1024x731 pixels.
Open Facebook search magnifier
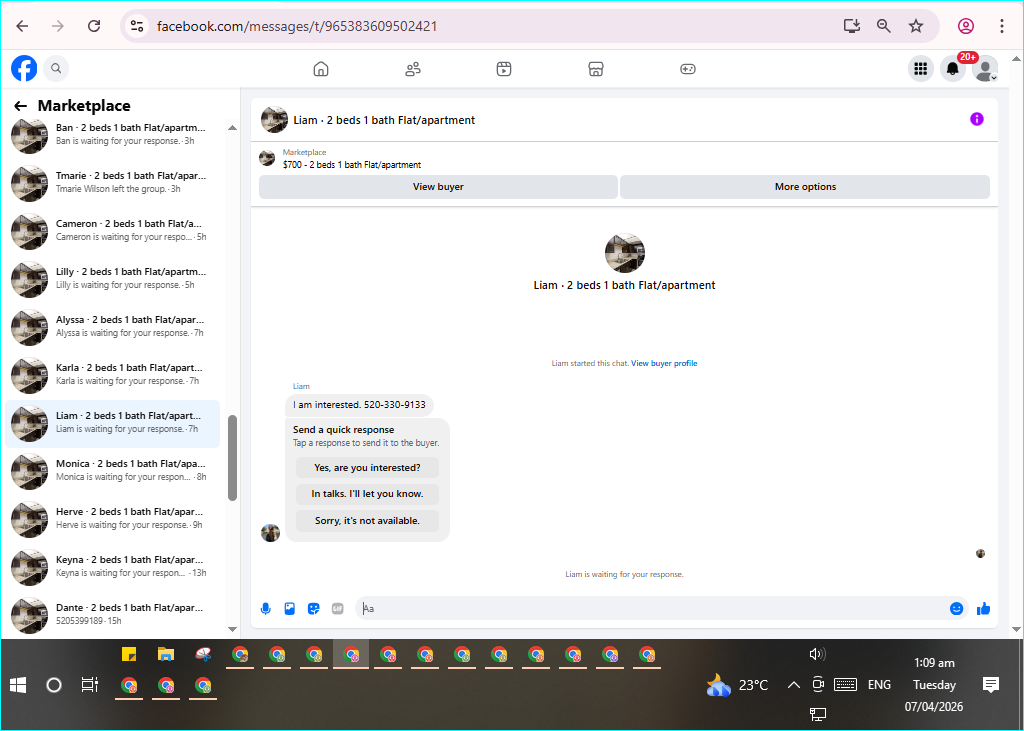click(56, 68)
